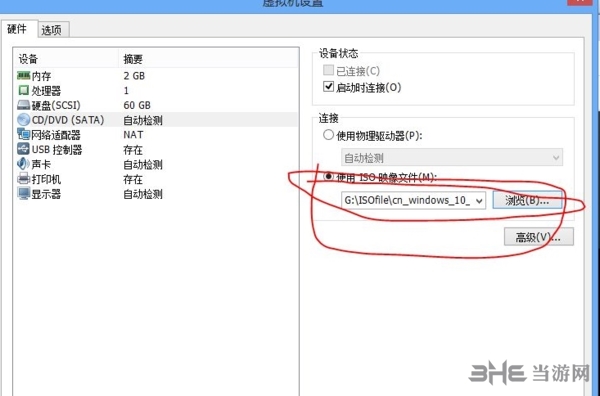Select 使用 ISO 映像文件(M) radio button
The image size is (600, 396).
pyautogui.click(x=328, y=176)
